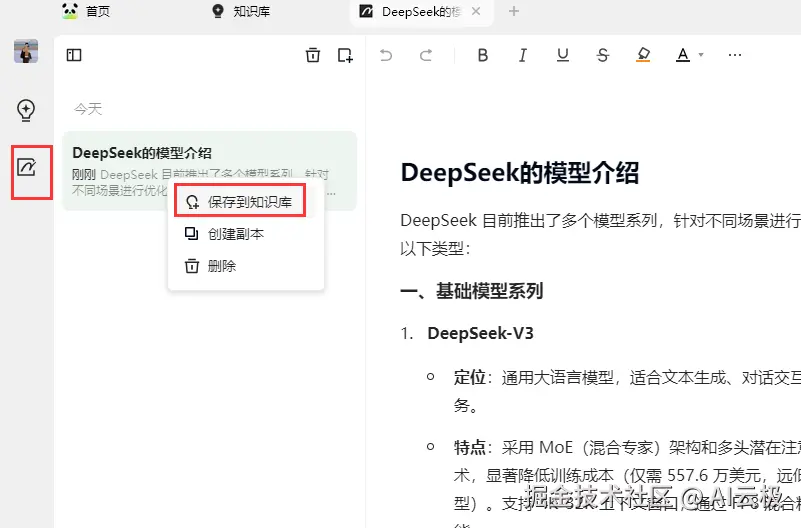
Task: Select the DeepSeek的模型介绍 note card
Action: [x=209, y=171]
